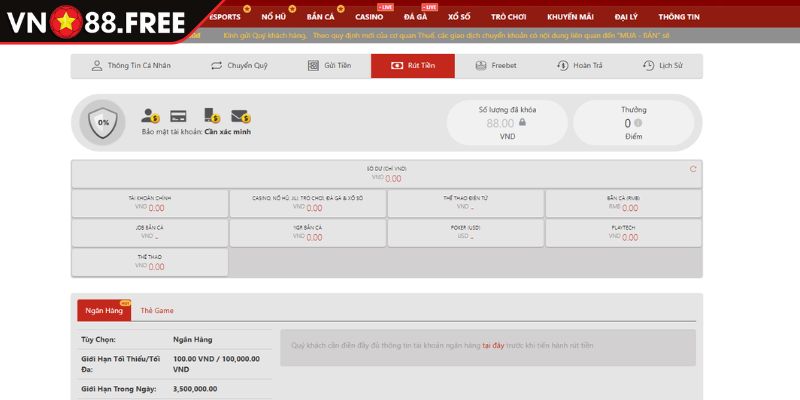Viewport: 800px width, 400px height.
Task: Select the Tài Khoản Chính balance cell
Action: click(x=150, y=203)
